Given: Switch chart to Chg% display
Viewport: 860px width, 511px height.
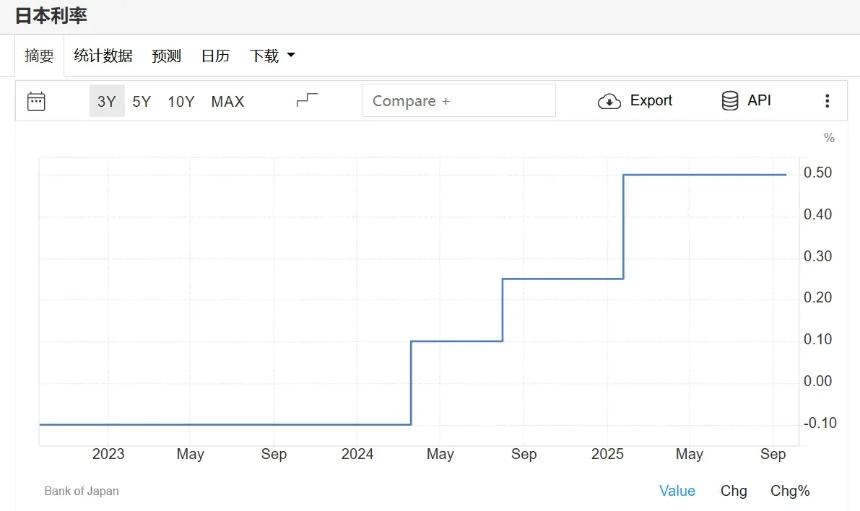Looking at the screenshot, I should [789, 490].
